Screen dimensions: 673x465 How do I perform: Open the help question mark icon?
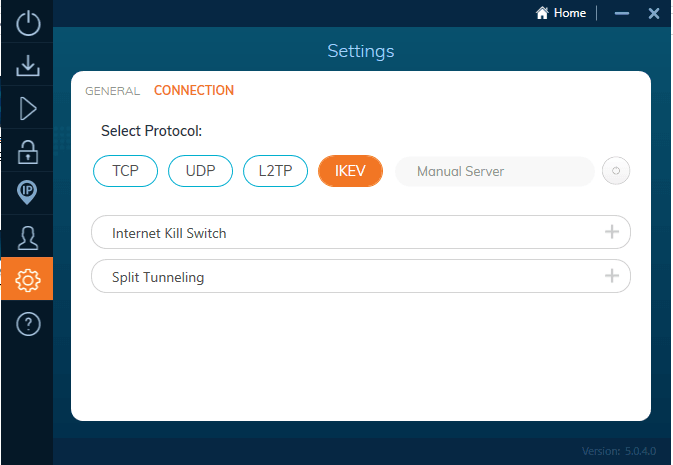28,324
